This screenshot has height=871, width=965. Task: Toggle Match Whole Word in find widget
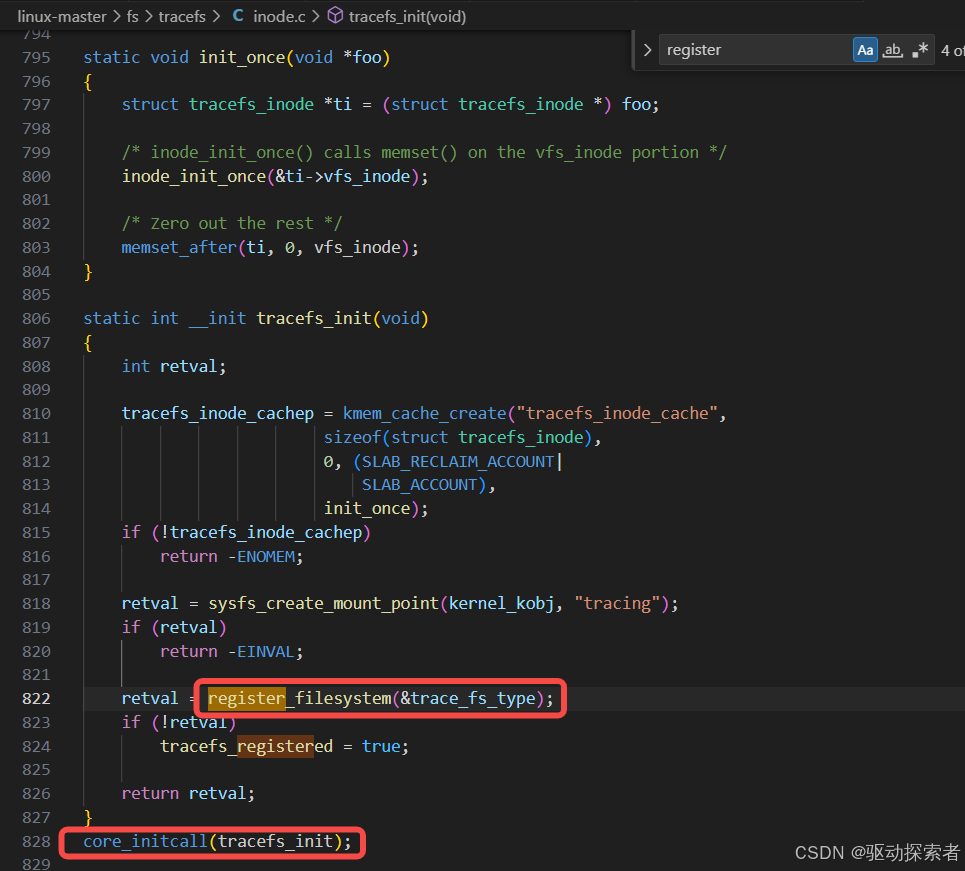point(892,50)
